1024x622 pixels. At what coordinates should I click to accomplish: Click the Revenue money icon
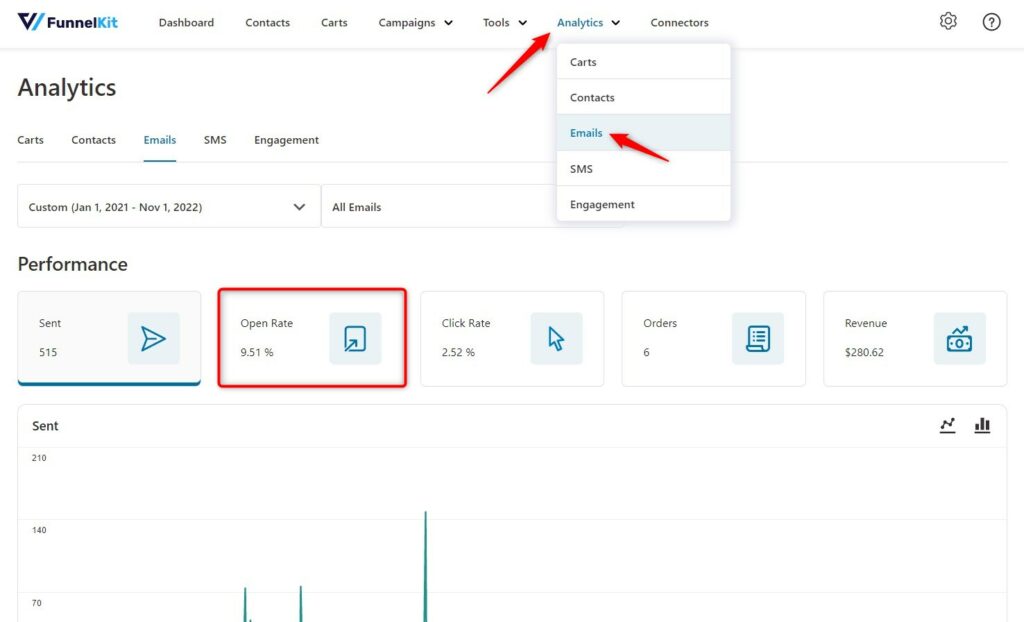pyautogui.click(x=959, y=338)
